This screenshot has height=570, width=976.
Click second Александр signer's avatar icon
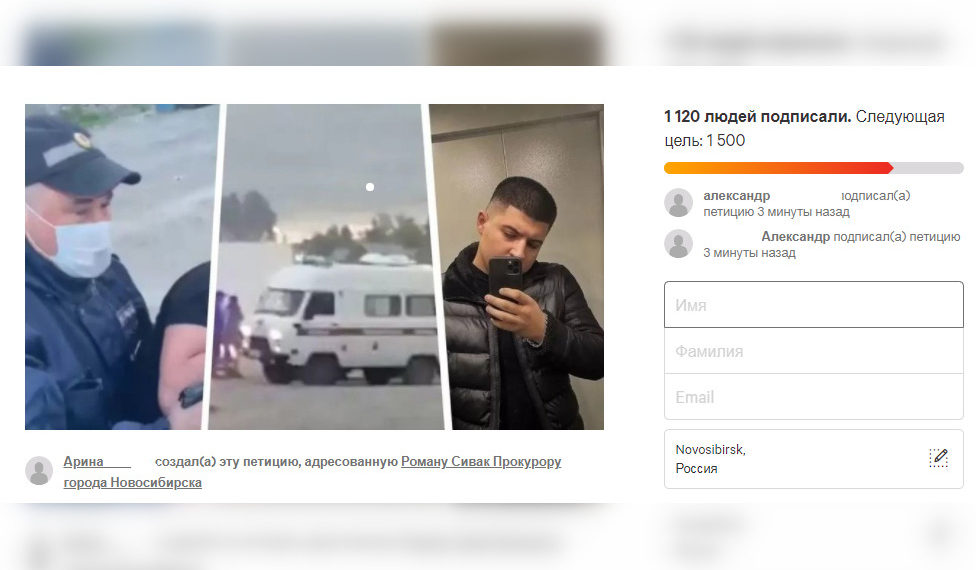[x=678, y=244]
